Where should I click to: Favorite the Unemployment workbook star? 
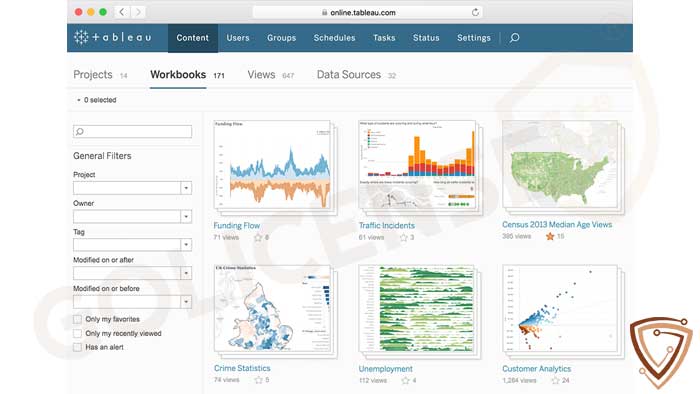click(x=405, y=381)
